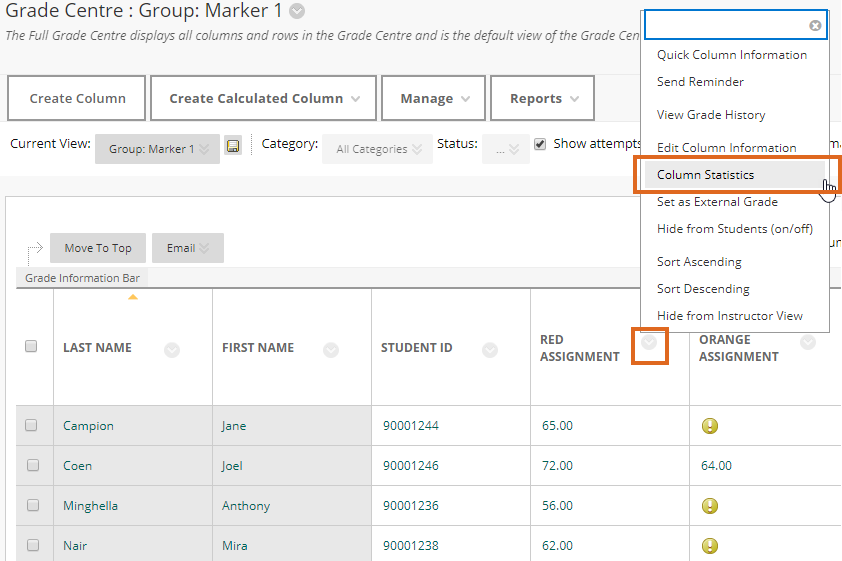Choose Set as External Grade
This screenshot has height=561, width=842.
point(717,202)
